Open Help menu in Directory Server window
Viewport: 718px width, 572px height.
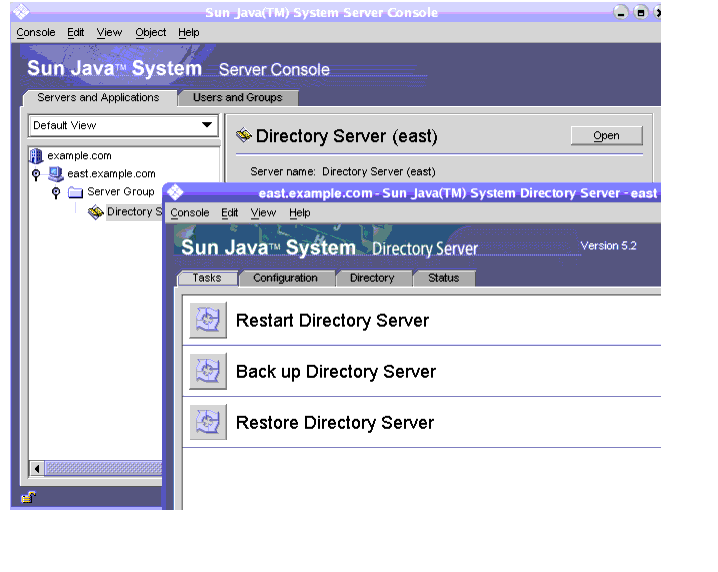pyautogui.click(x=299, y=213)
